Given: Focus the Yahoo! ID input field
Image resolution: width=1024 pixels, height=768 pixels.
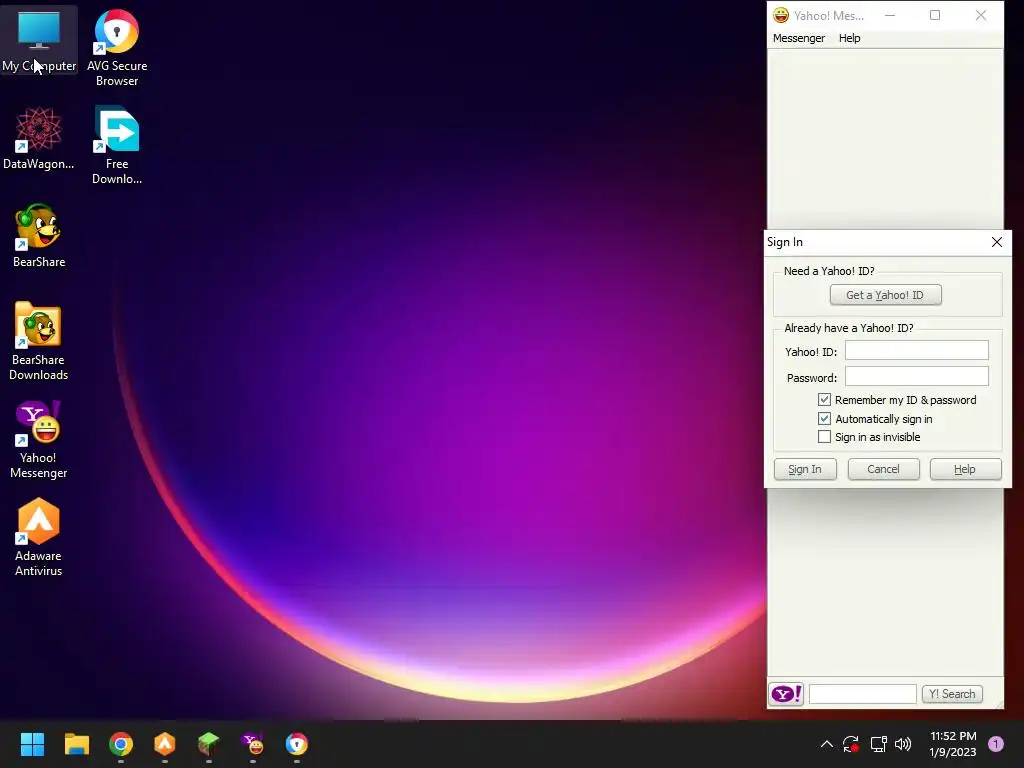Looking at the screenshot, I should (916, 351).
